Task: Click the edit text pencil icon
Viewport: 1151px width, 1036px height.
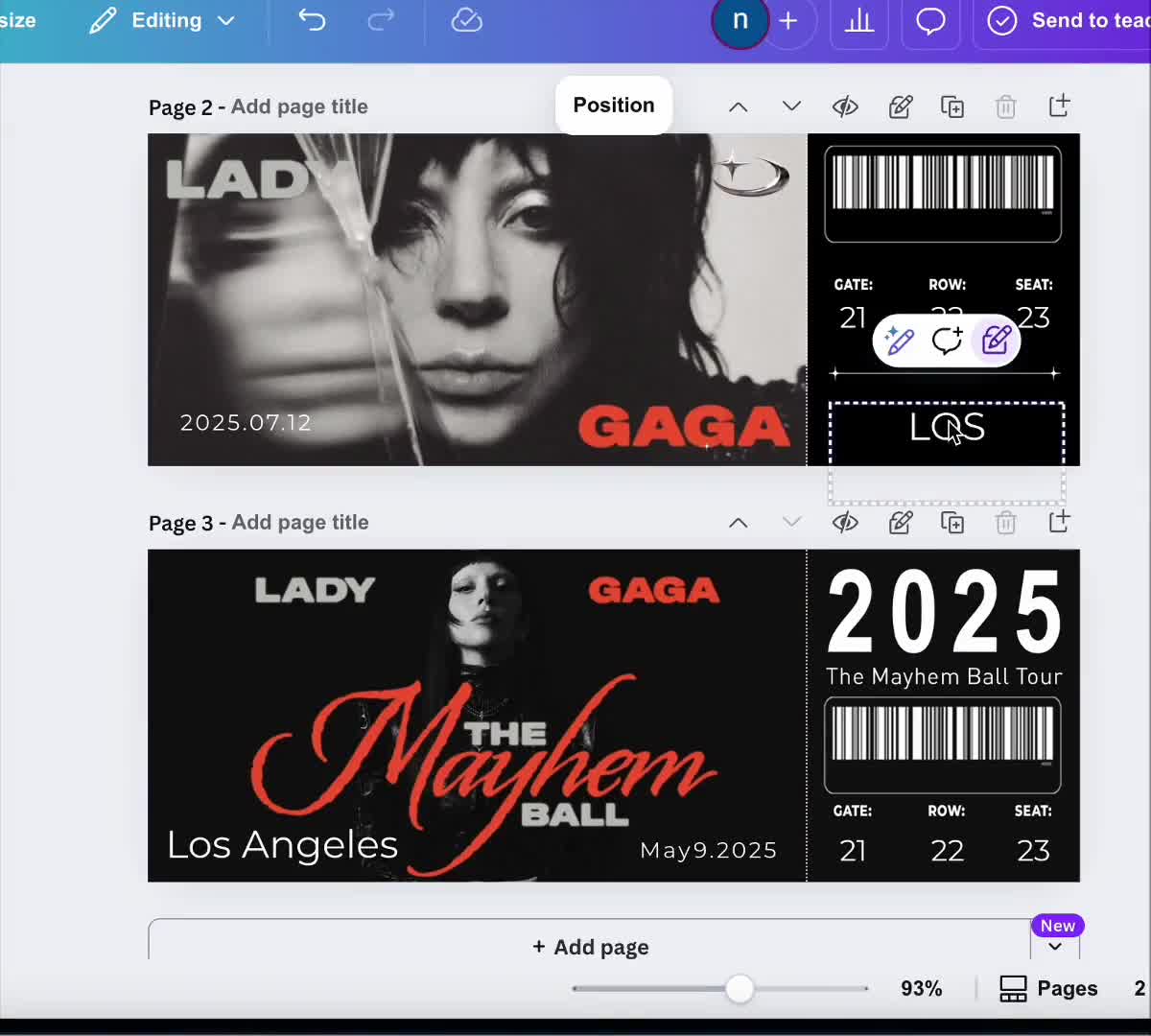Action: (x=996, y=341)
